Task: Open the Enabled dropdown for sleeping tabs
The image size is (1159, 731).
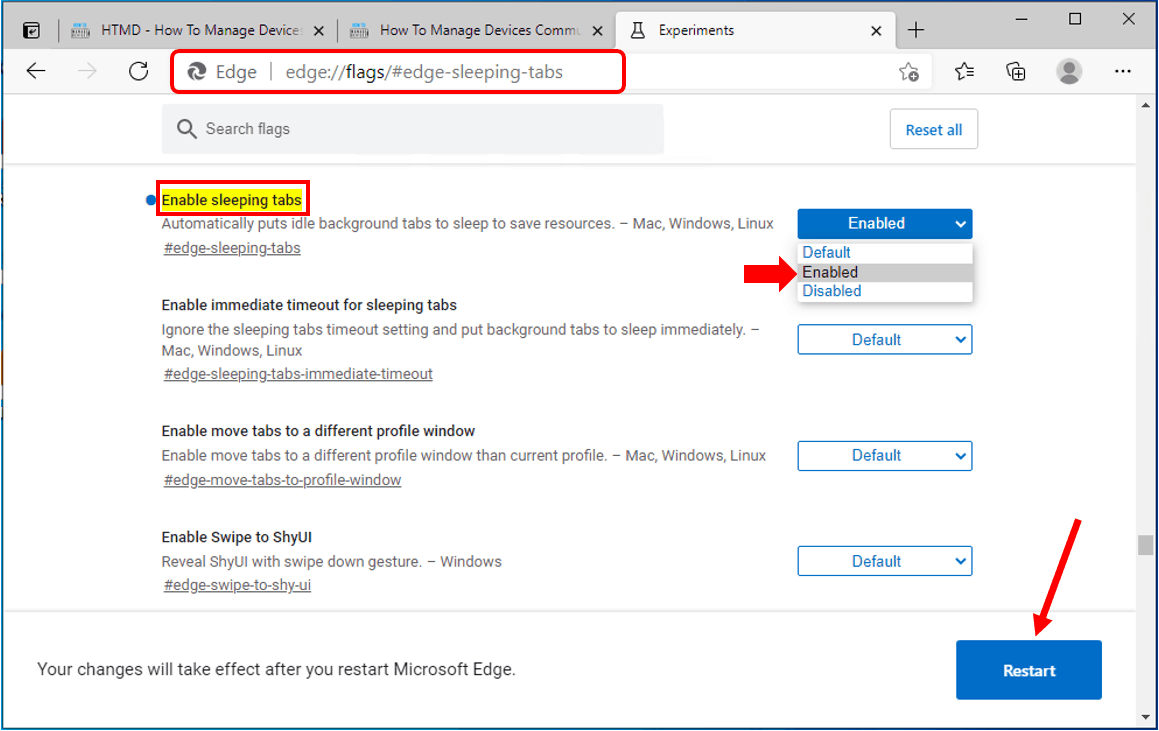Action: 884,223
